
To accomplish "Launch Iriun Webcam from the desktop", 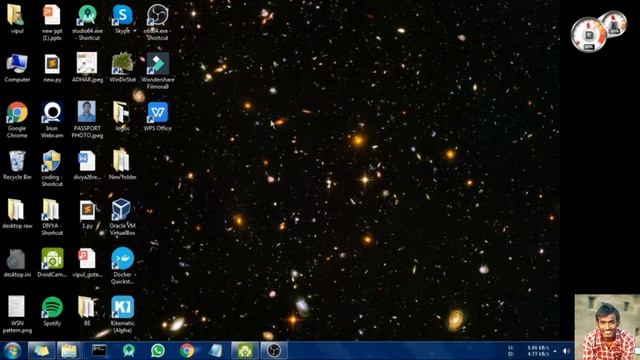I will (x=52, y=113).
